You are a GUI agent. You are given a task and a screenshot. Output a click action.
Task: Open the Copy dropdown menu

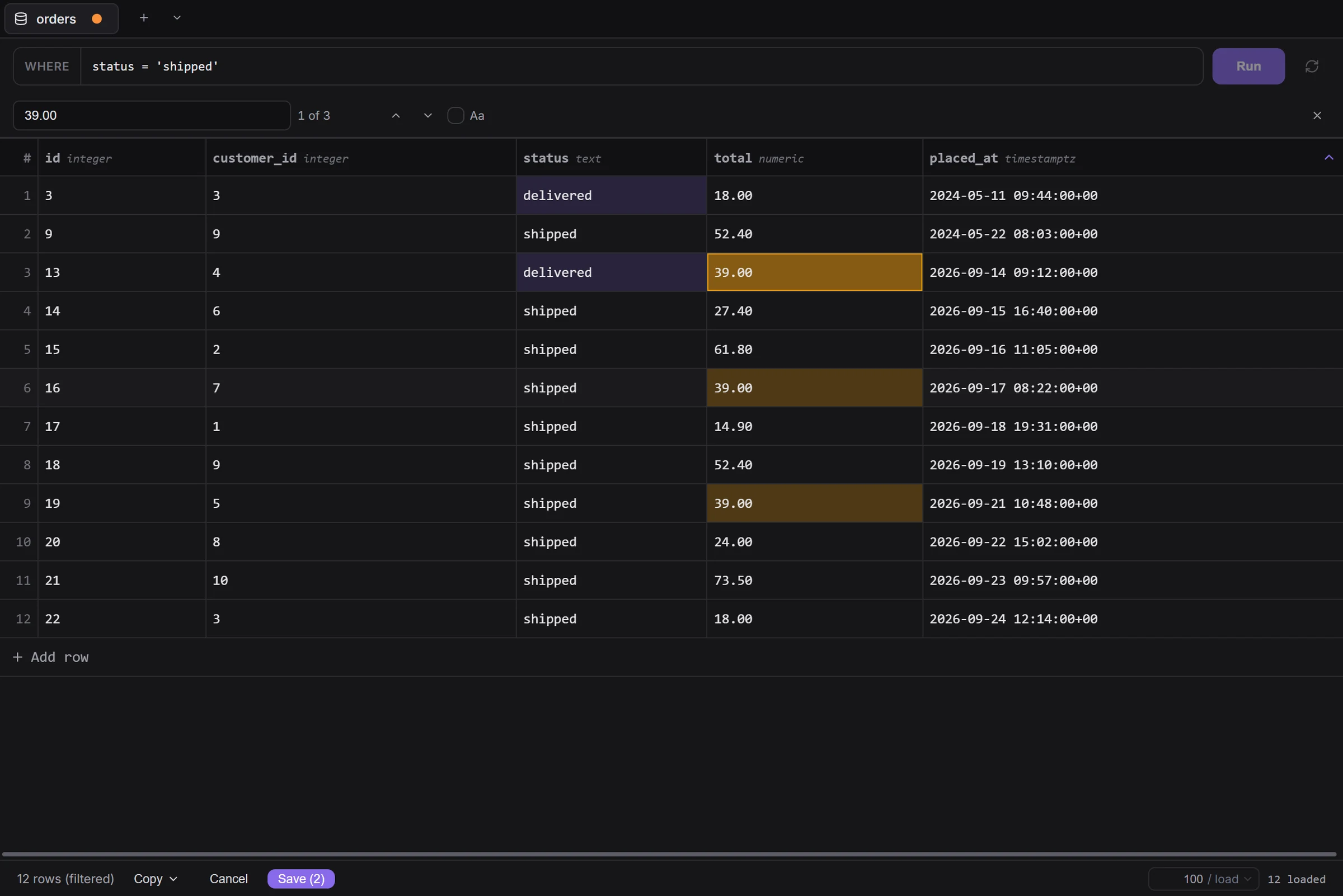point(156,879)
